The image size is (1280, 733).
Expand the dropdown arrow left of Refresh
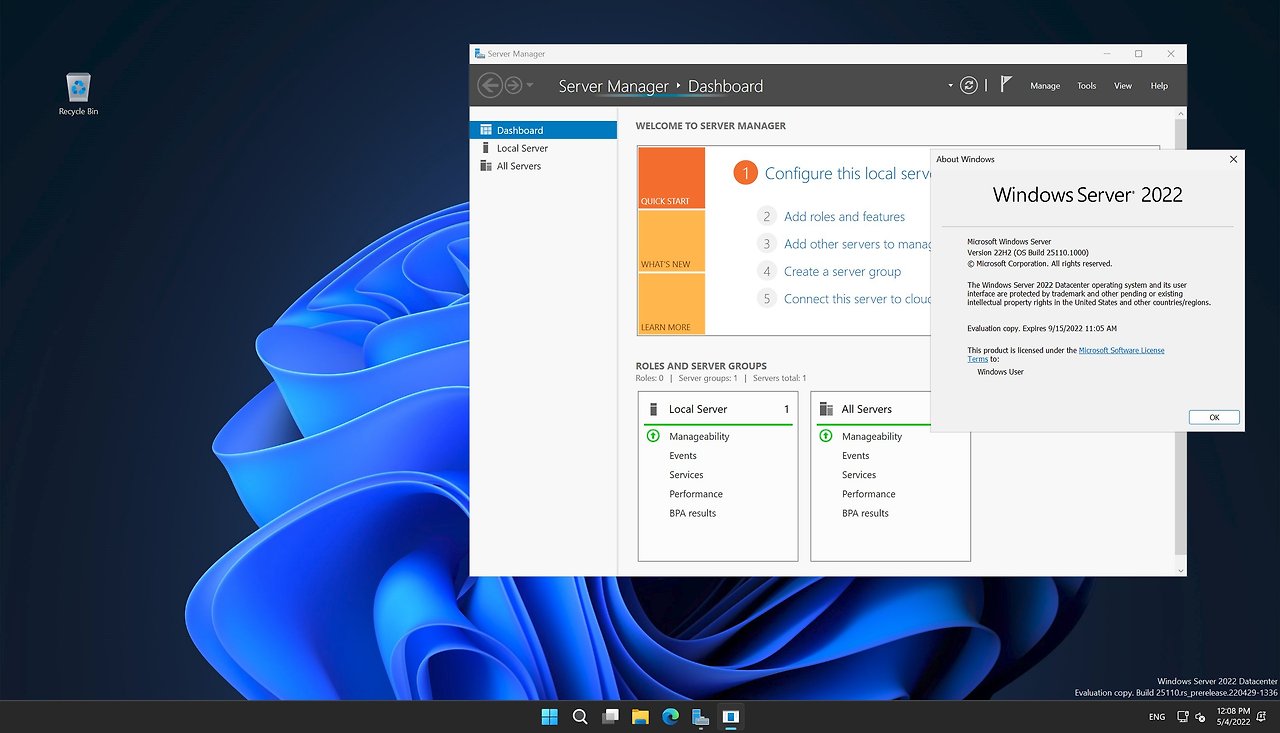click(x=951, y=86)
